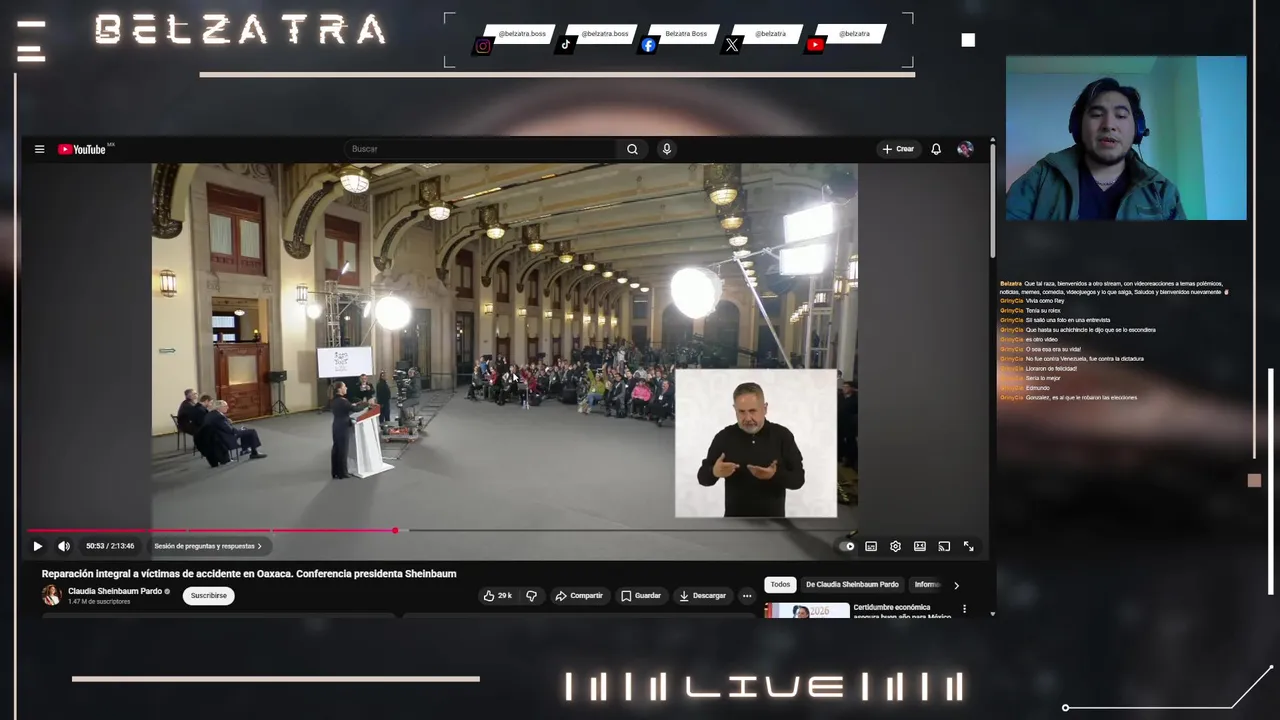Image resolution: width=1280 pixels, height=720 pixels.
Task: Open Claudia Sheinbaum Pardo channel name link
Action: [115, 591]
